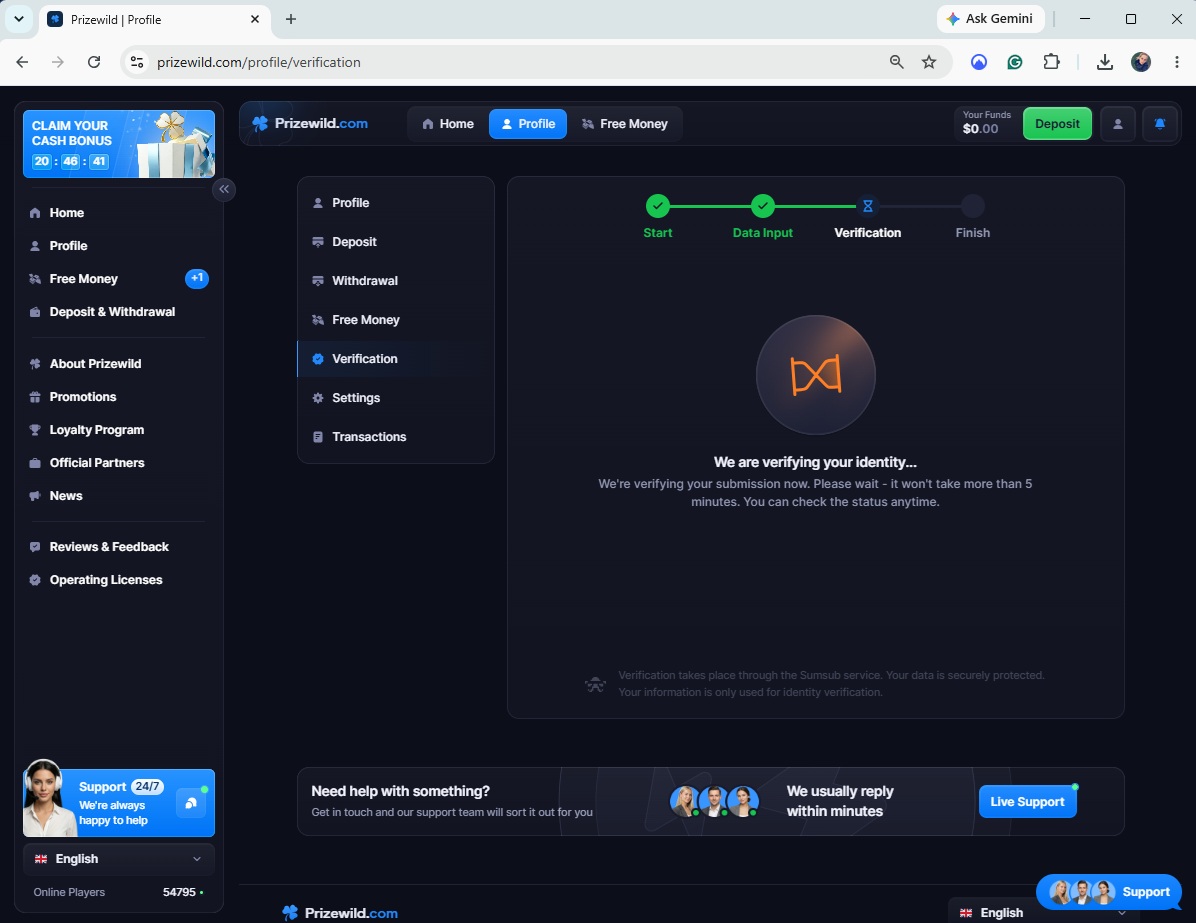Screen dimensions: 1196x923
Task: Click the Start step checkmark
Action: click(x=657, y=206)
